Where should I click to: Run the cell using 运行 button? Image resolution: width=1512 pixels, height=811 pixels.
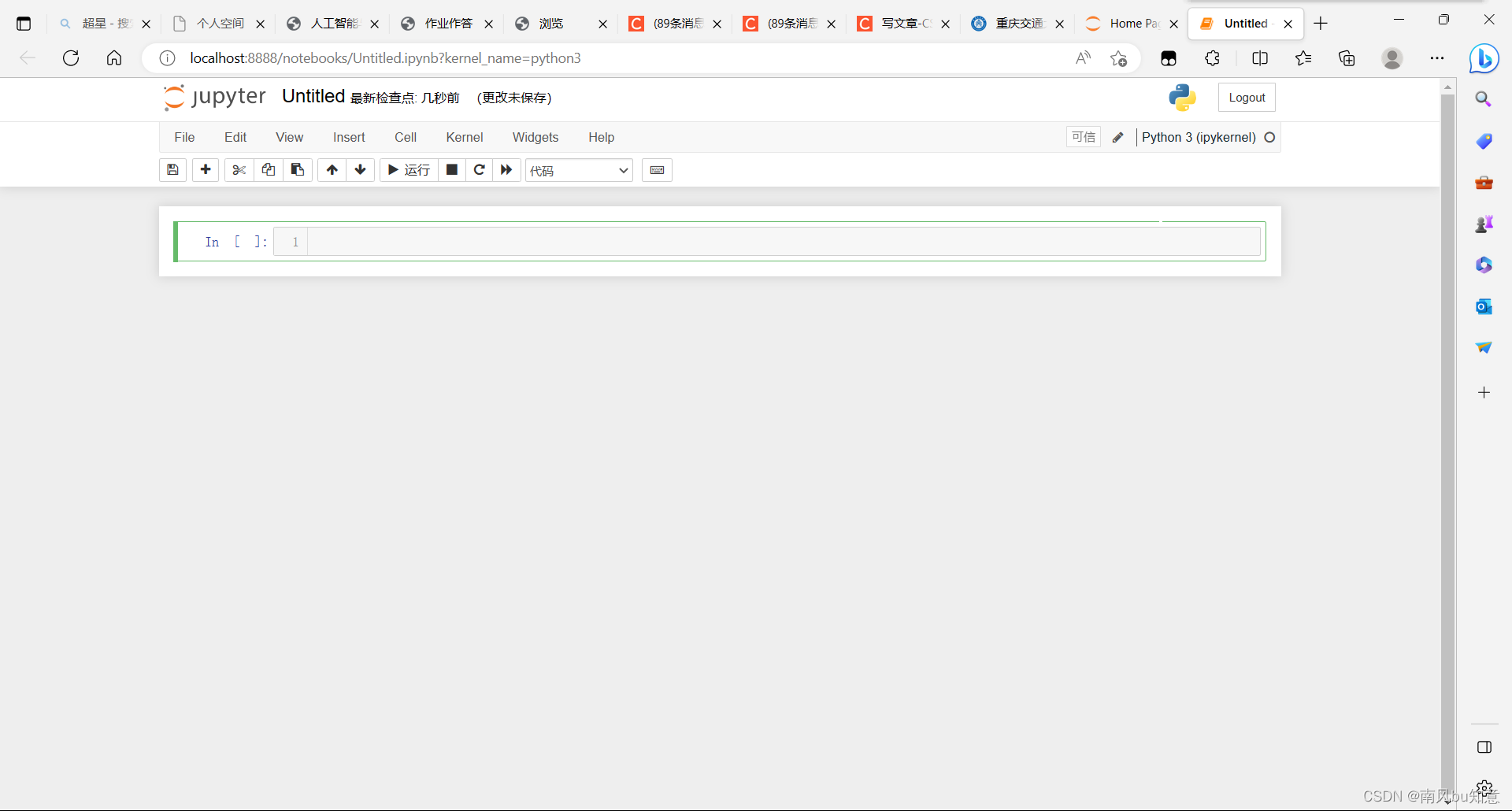pyautogui.click(x=409, y=170)
